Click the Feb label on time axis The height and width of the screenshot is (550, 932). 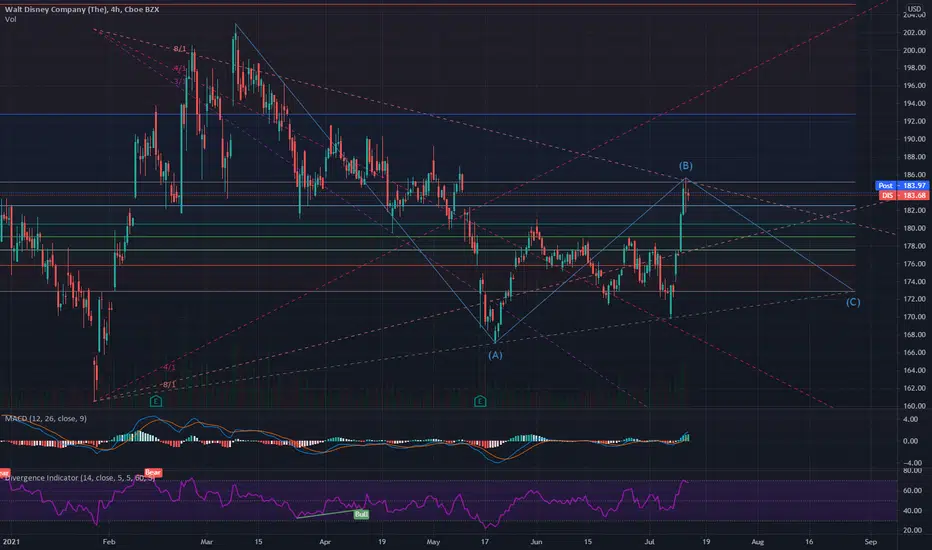tap(108, 542)
